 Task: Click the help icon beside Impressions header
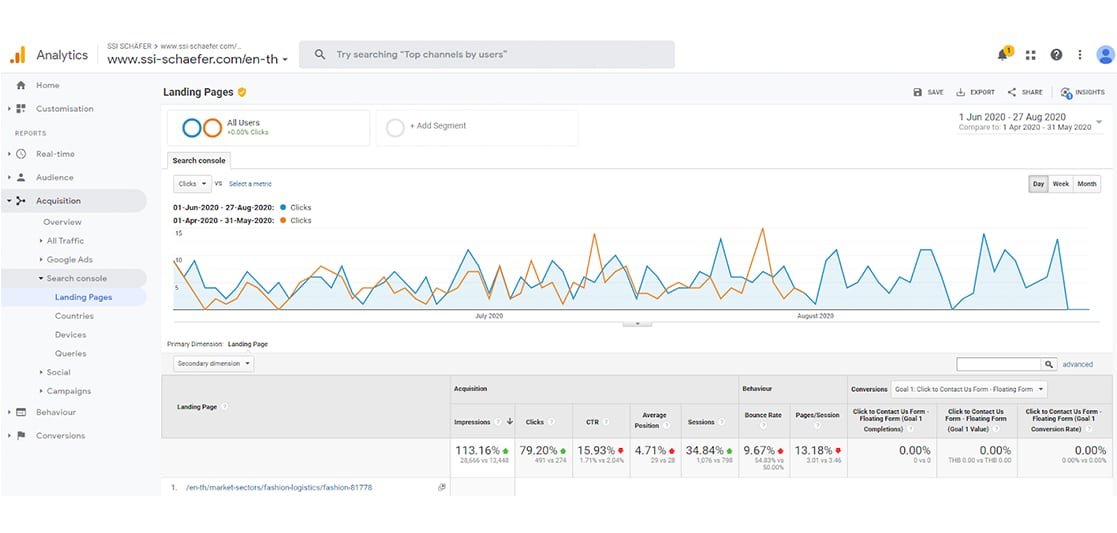(498, 422)
